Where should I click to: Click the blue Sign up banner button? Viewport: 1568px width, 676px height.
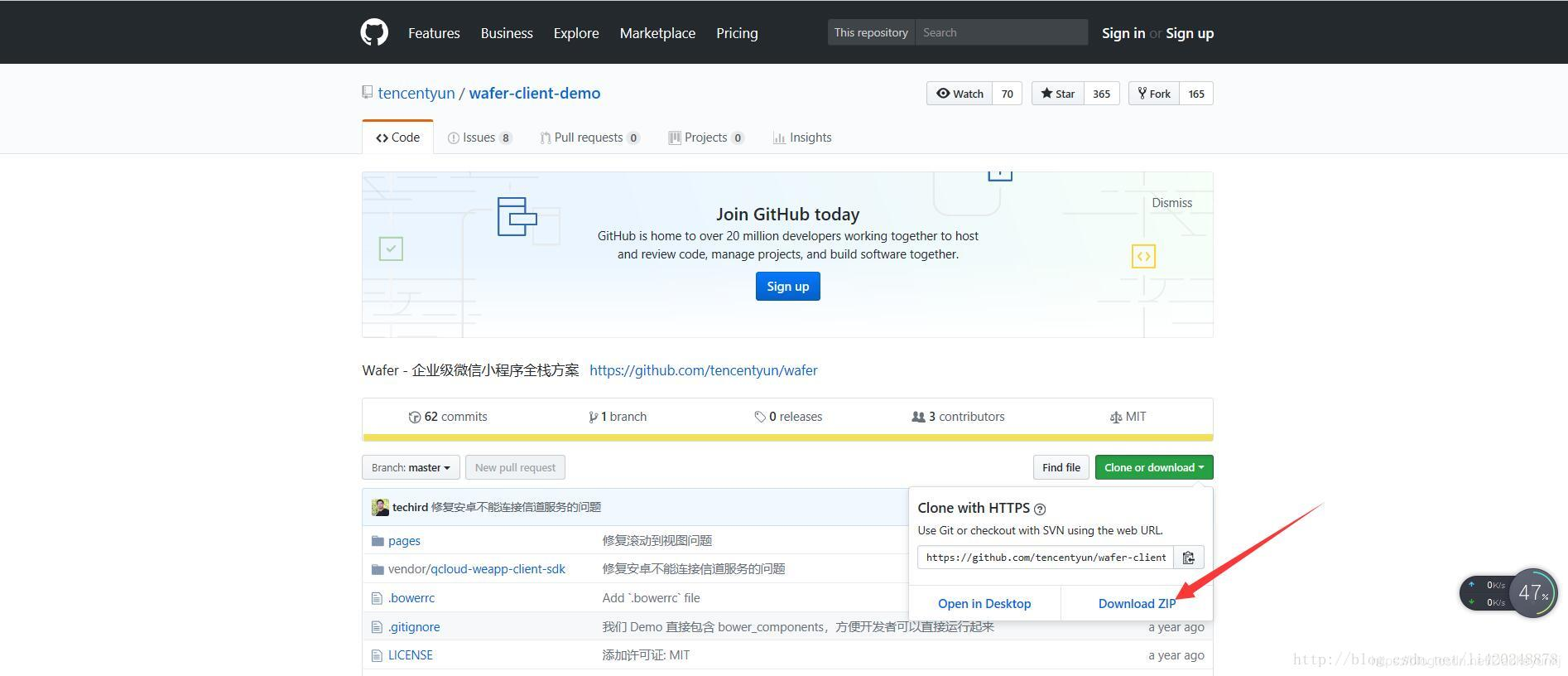click(x=788, y=287)
